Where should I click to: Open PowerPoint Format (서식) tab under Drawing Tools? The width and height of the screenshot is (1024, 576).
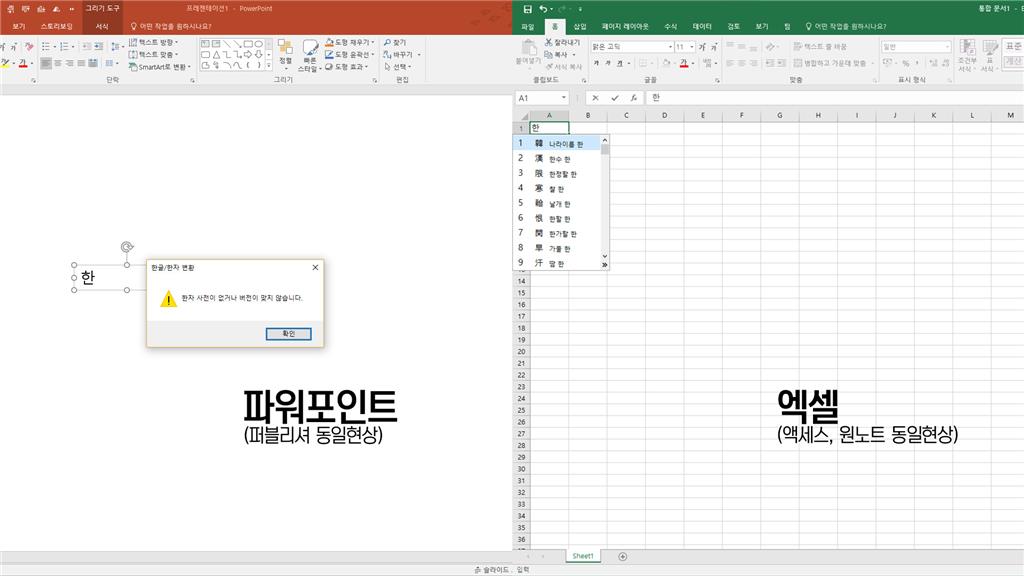pyautogui.click(x=102, y=27)
